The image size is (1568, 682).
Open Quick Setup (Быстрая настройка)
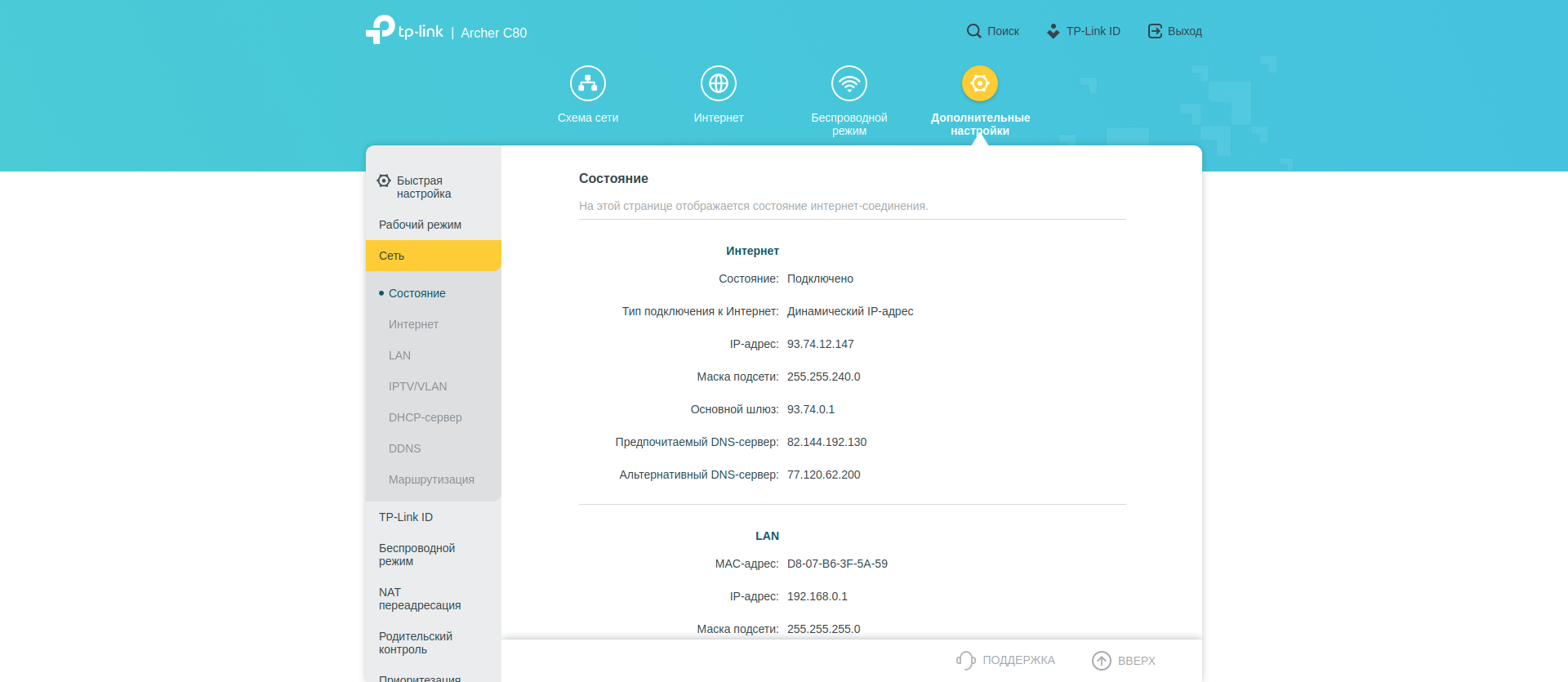[423, 187]
